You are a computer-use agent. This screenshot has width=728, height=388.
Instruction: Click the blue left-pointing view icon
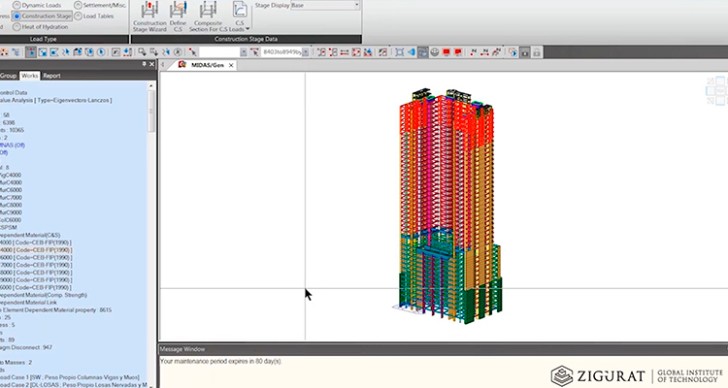(x=411, y=52)
